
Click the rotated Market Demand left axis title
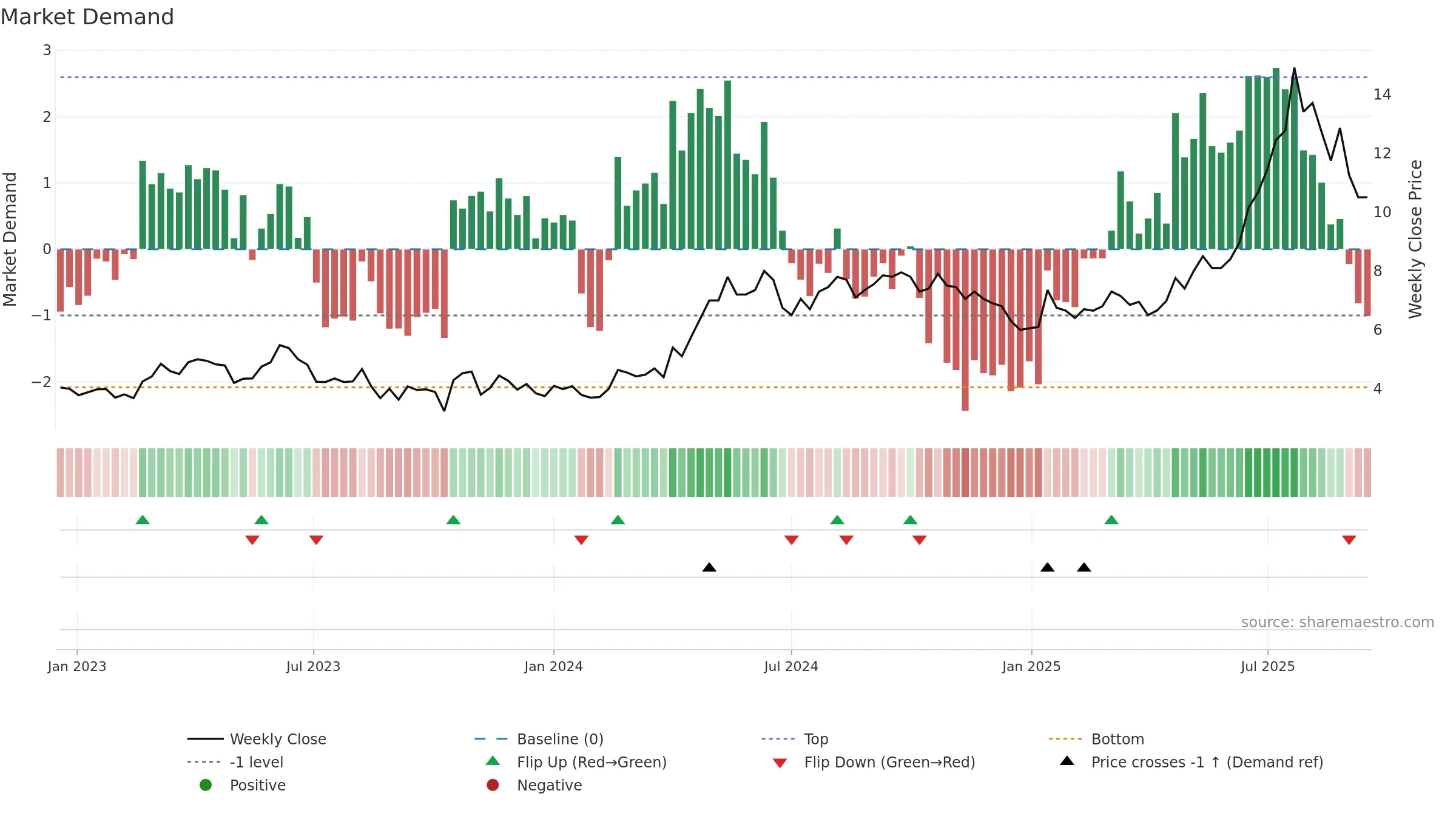[x=10, y=239]
